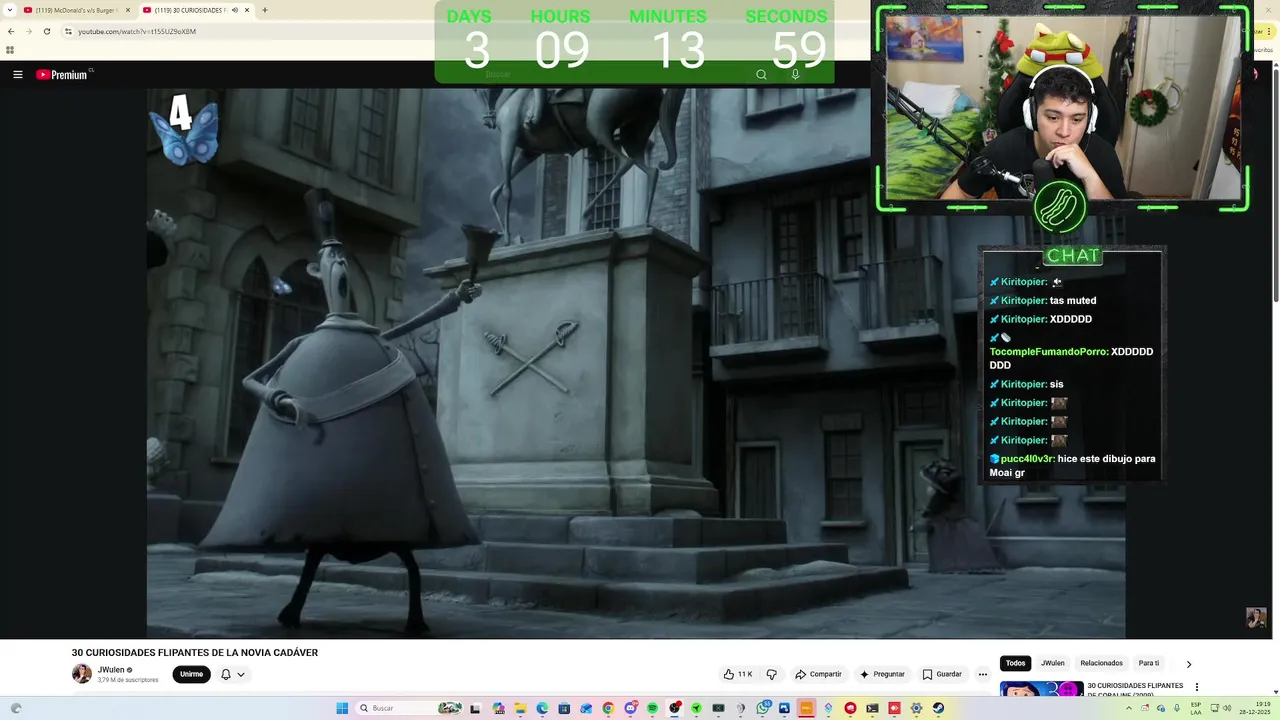This screenshot has height=720, width=1280.
Task: Expand the notification bell chevron menu
Action: click(241, 674)
